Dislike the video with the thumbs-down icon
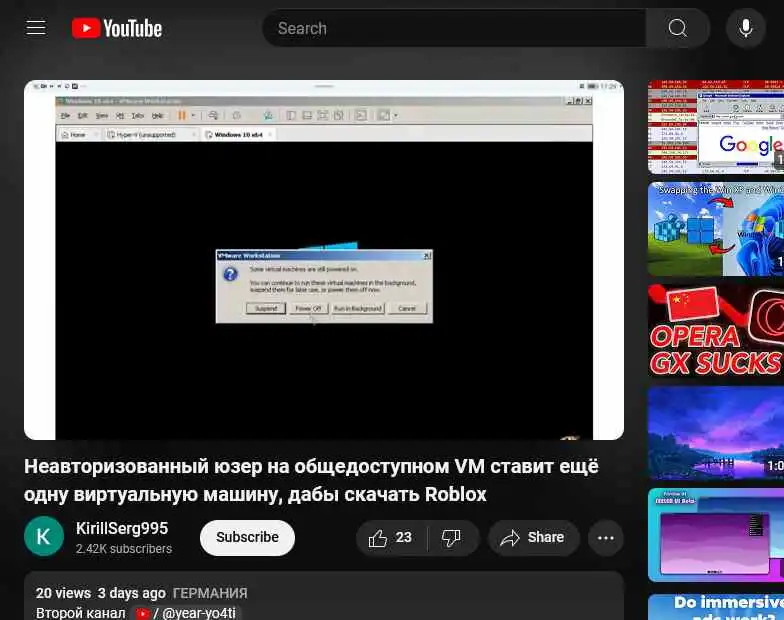The height and width of the screenshot is (620, 784). [x=452, y=538]
